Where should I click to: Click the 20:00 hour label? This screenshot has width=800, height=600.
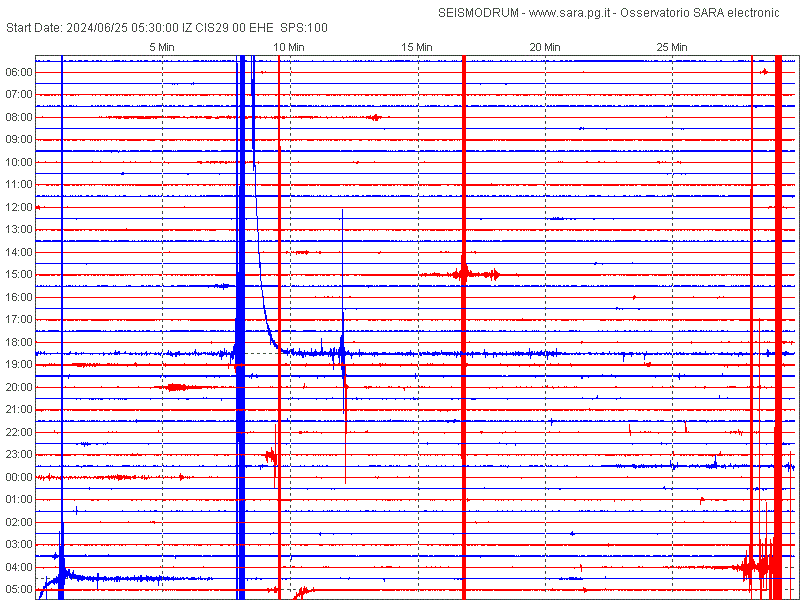coord(19,387)
